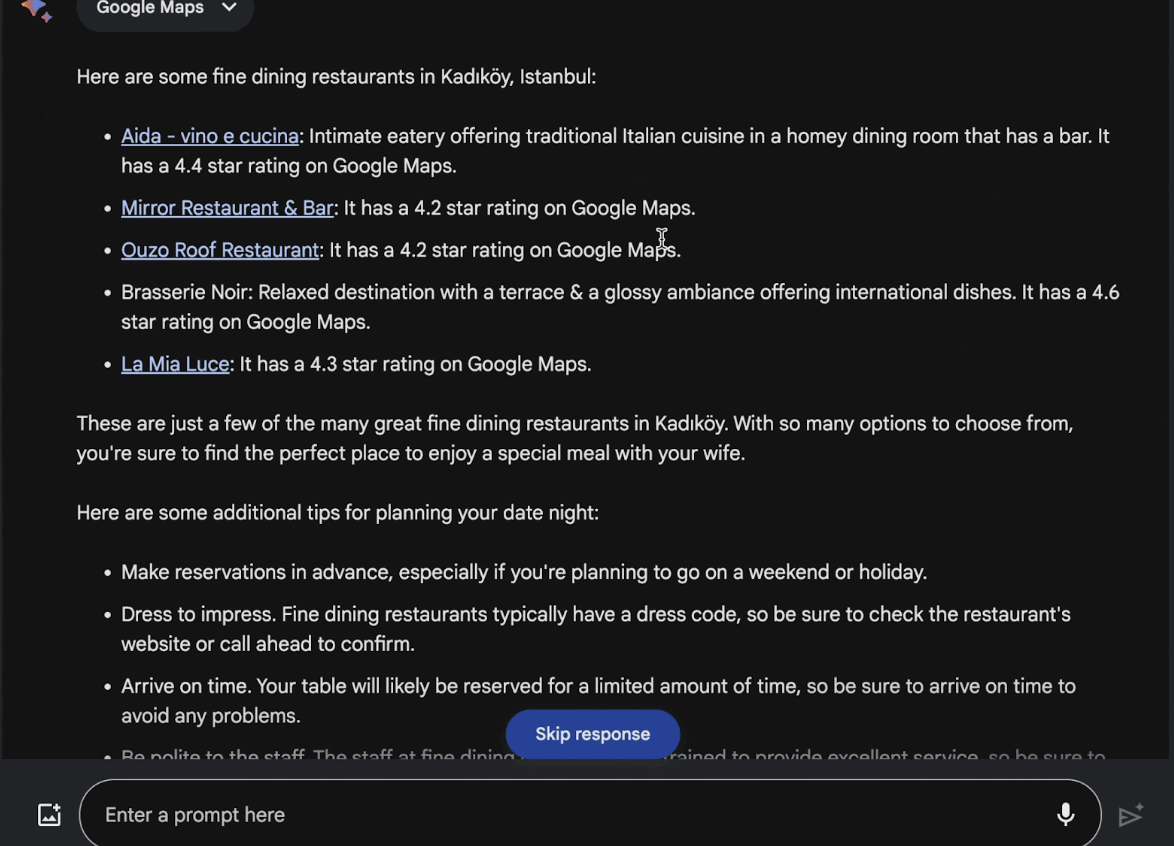Follow the Ouzo Roof Restaurant link

pyautogui.click(x=220, y=250)
